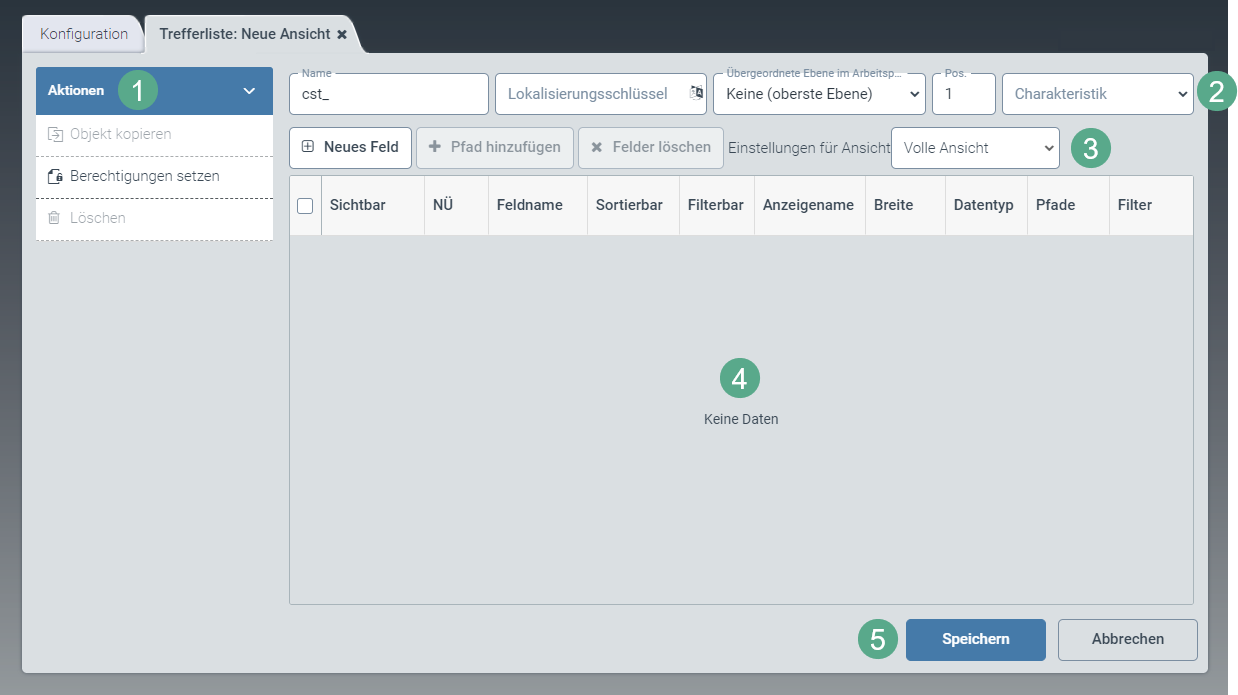This screenshot has height=695, width=1238.
Task: Click the Pos. number field
Action: (x=963, y=94)
